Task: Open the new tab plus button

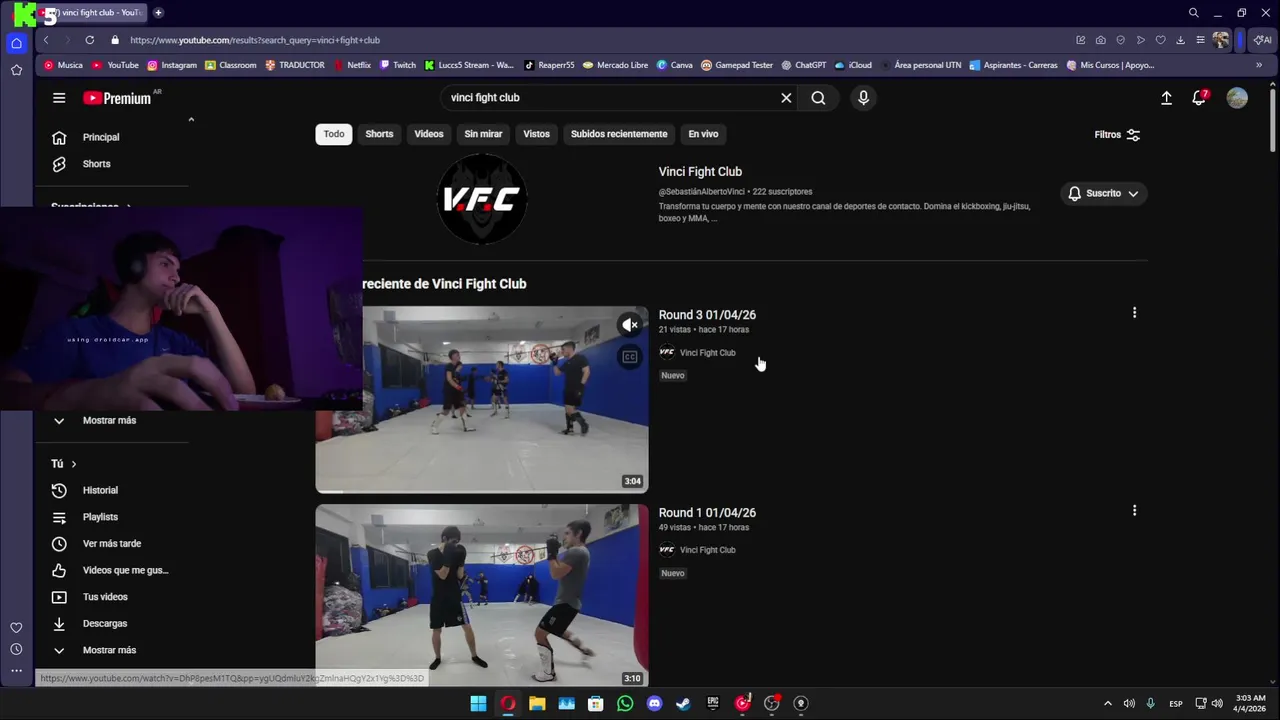Action: coord(158,13)
